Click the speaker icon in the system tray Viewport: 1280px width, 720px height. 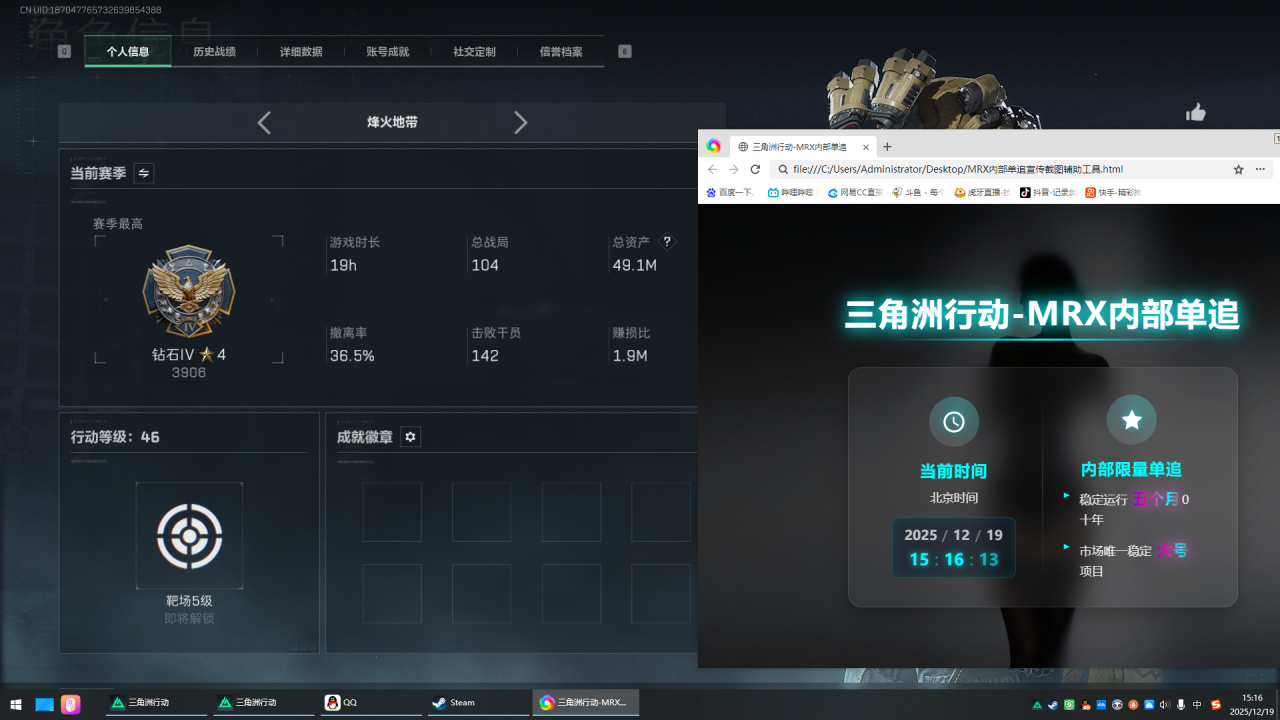(1165, 703)
